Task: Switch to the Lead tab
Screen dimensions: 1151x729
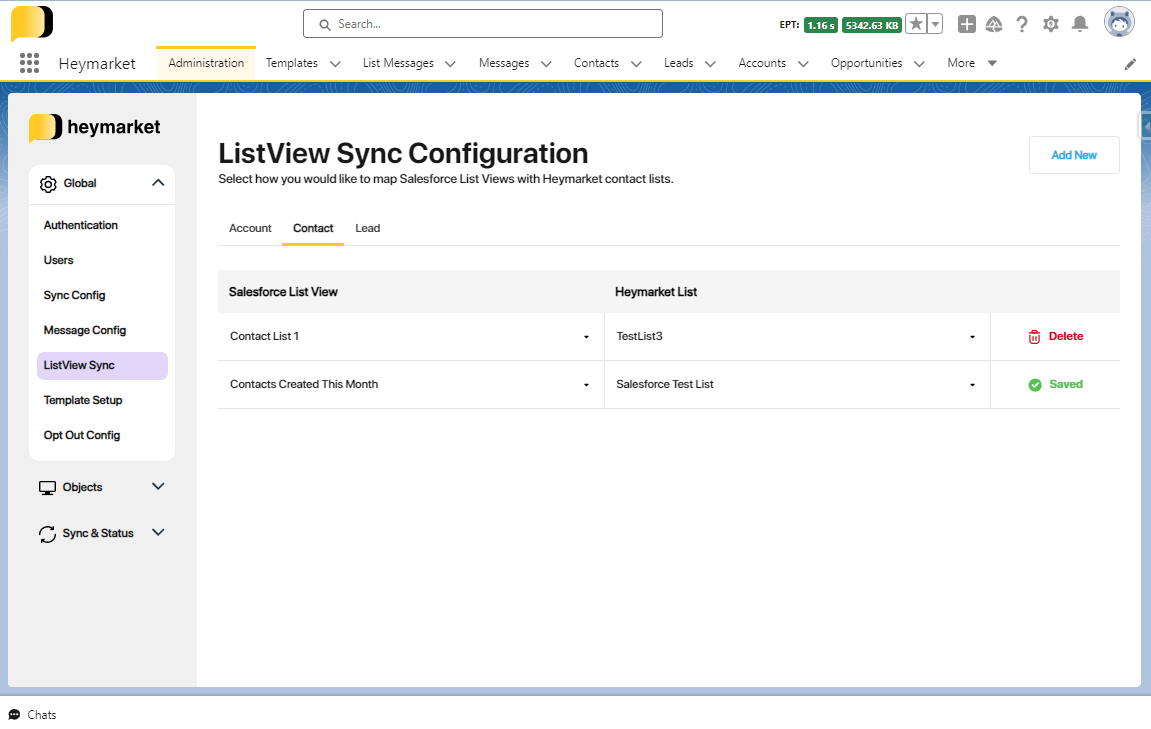Action: [368, 228]
